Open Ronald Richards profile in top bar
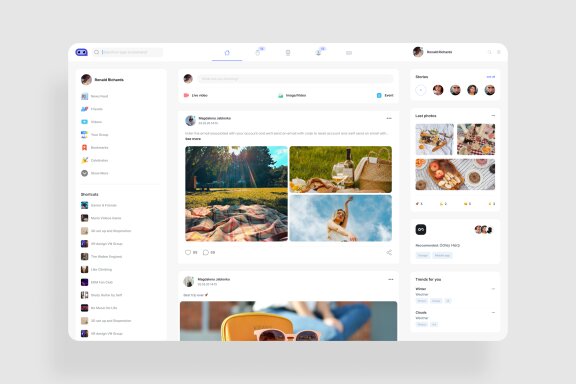 point(432,52)
